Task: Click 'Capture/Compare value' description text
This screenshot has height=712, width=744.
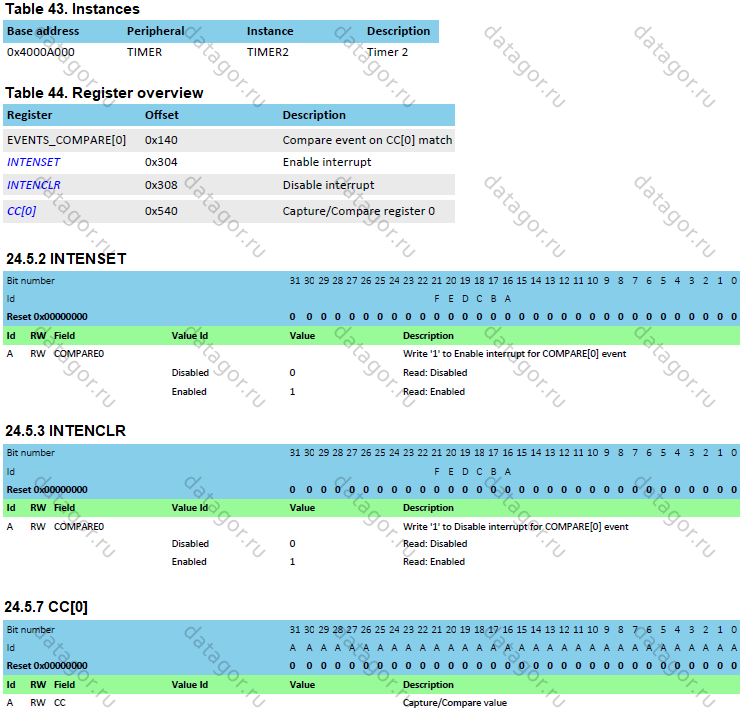Action: point(455,703)
